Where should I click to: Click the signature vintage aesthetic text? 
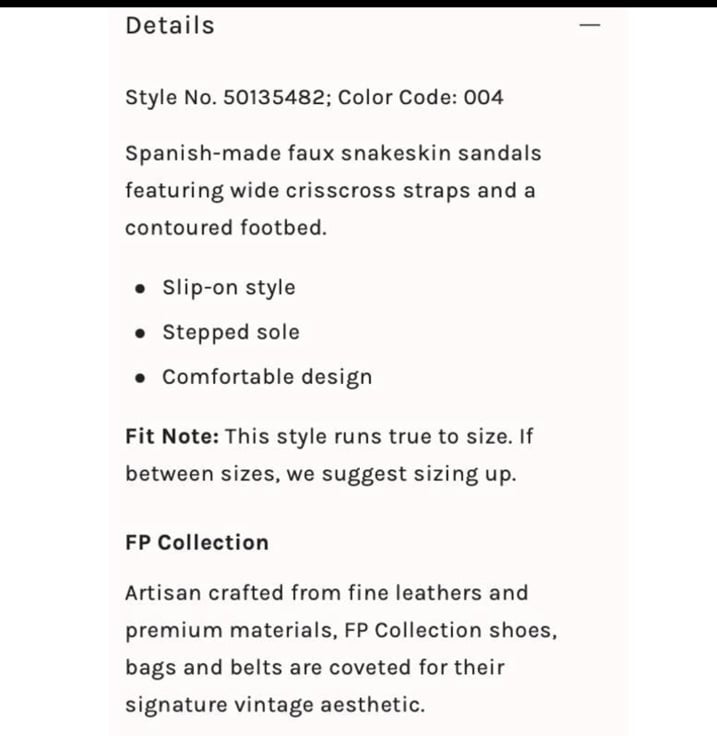coord(275,705)
